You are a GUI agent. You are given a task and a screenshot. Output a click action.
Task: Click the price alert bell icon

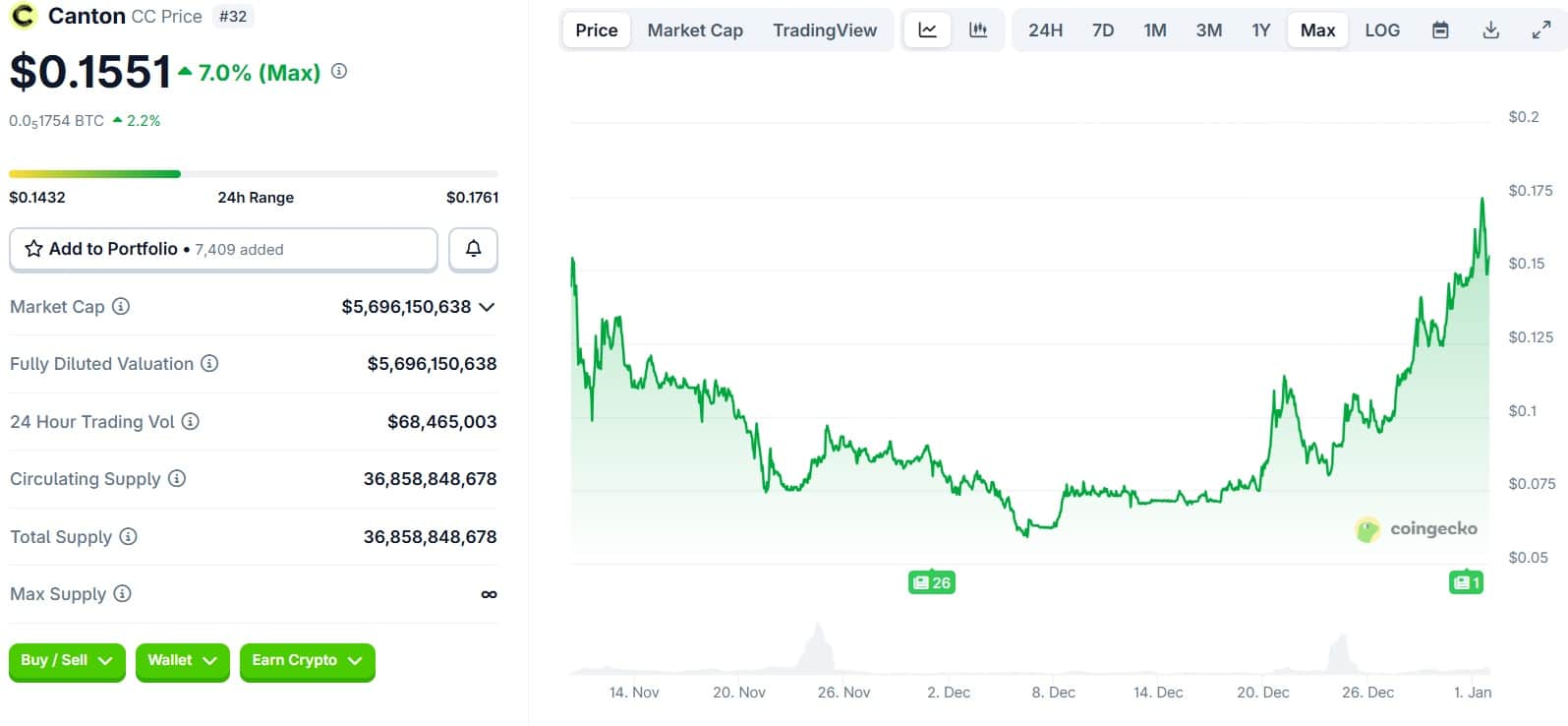point(473,249)
